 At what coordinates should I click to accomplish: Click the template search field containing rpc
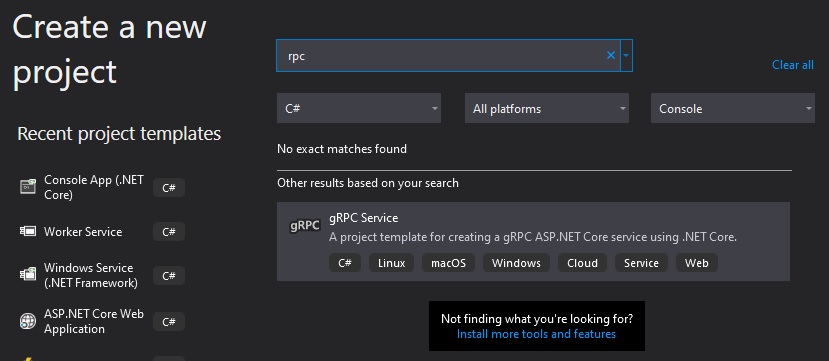448,55
